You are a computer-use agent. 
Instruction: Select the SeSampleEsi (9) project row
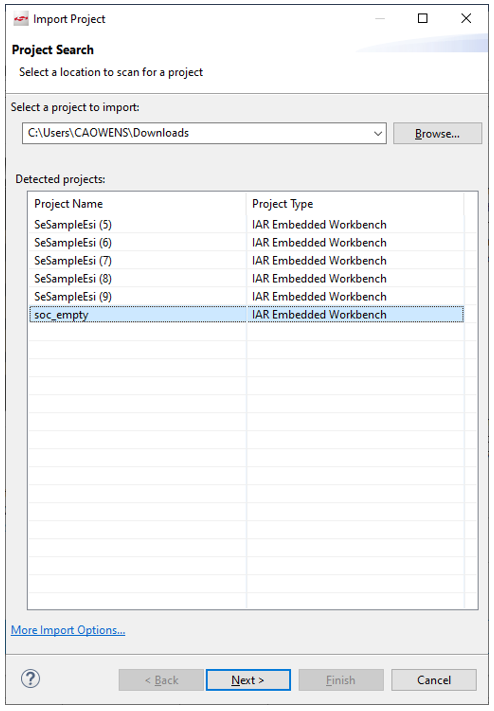click(x=246, y=297)
